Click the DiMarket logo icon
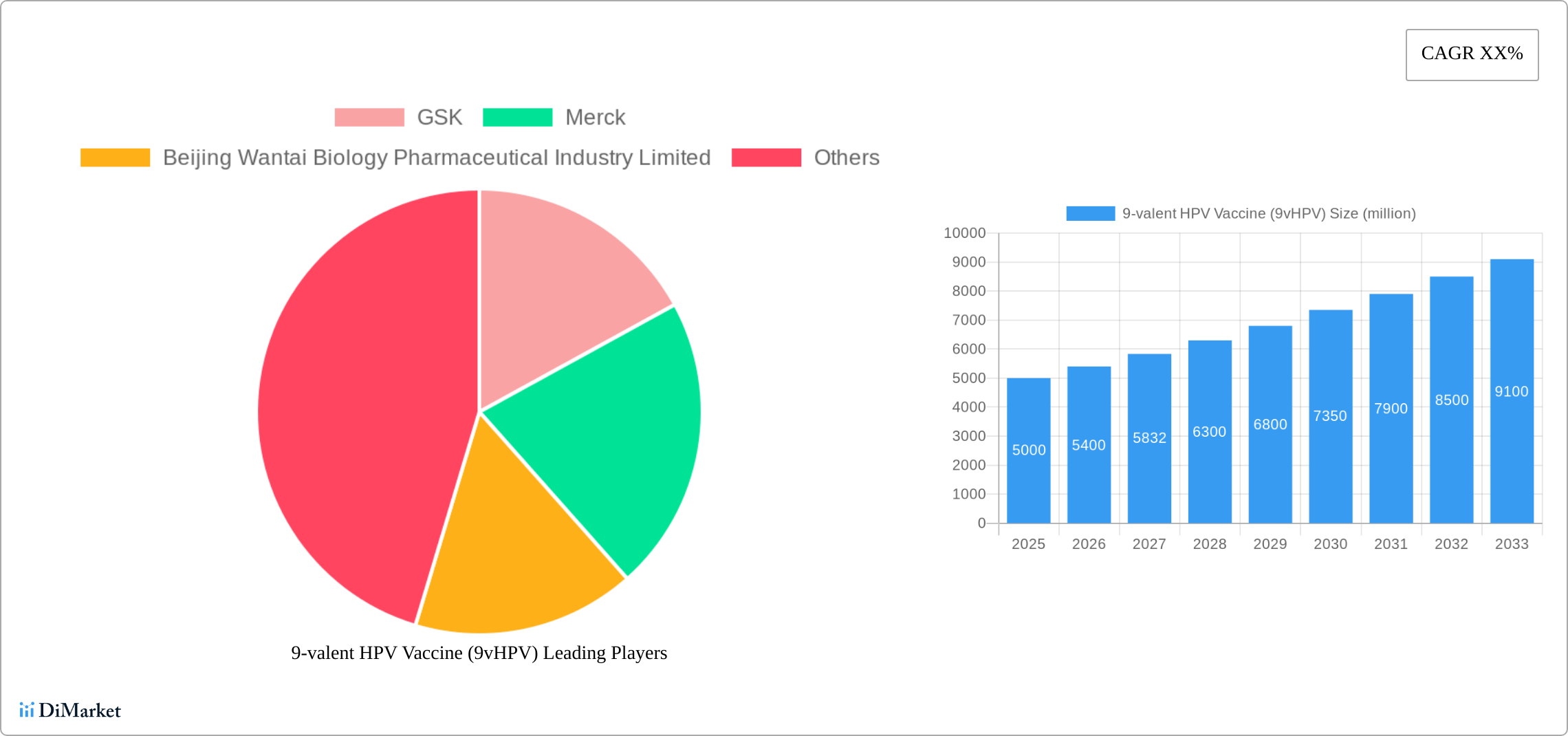Image resolution: width=1568 pixels, height=736 pixels. (x=27, y=710)
